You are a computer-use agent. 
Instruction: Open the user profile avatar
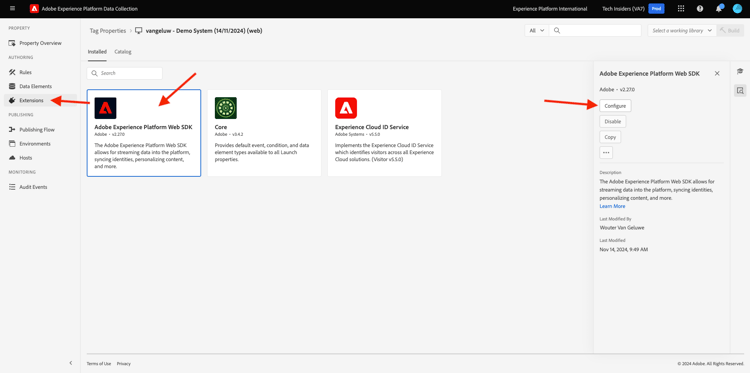[737, 9]
